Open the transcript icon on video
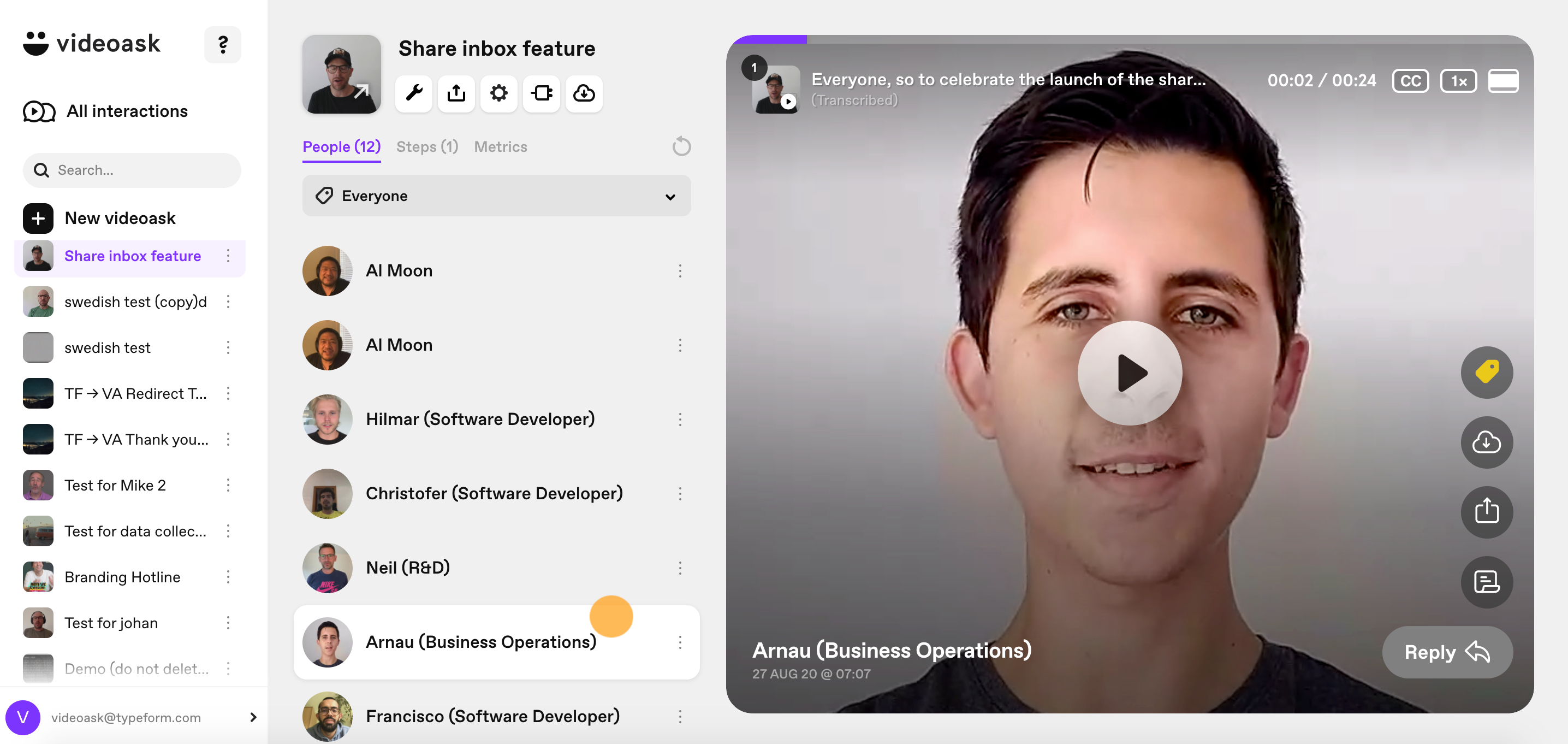 (x=1487, y=581)
